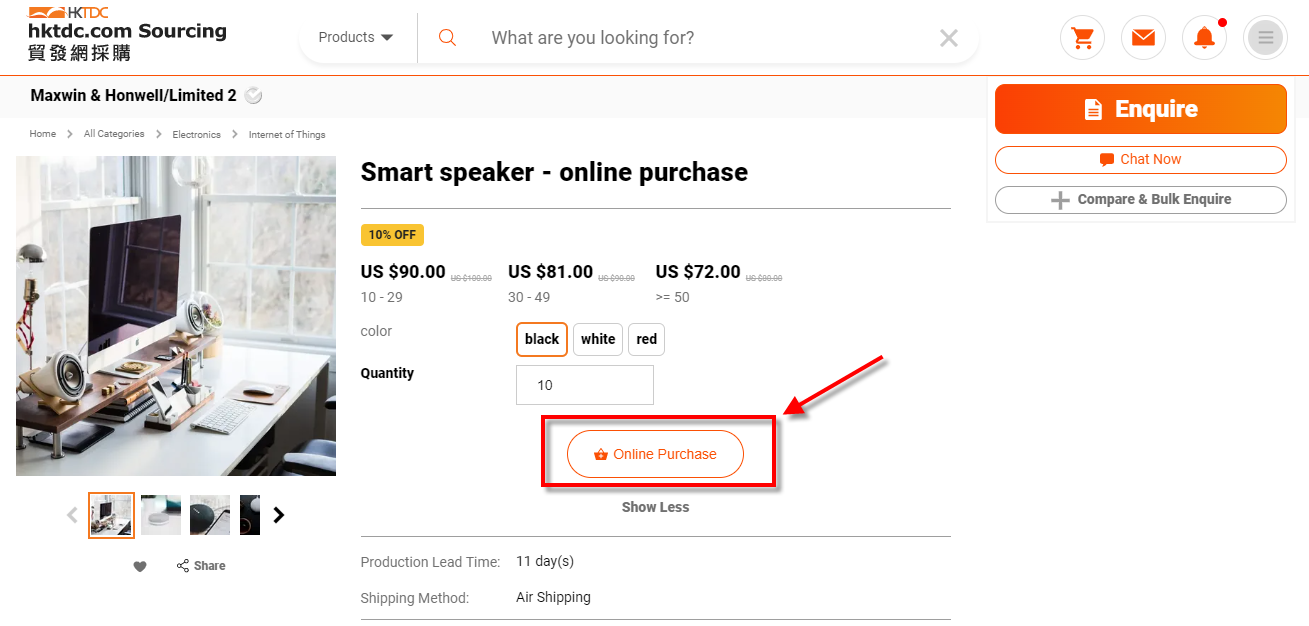Click the orange Enquire button
The image size is (1309, 626).
(1141, 109)
